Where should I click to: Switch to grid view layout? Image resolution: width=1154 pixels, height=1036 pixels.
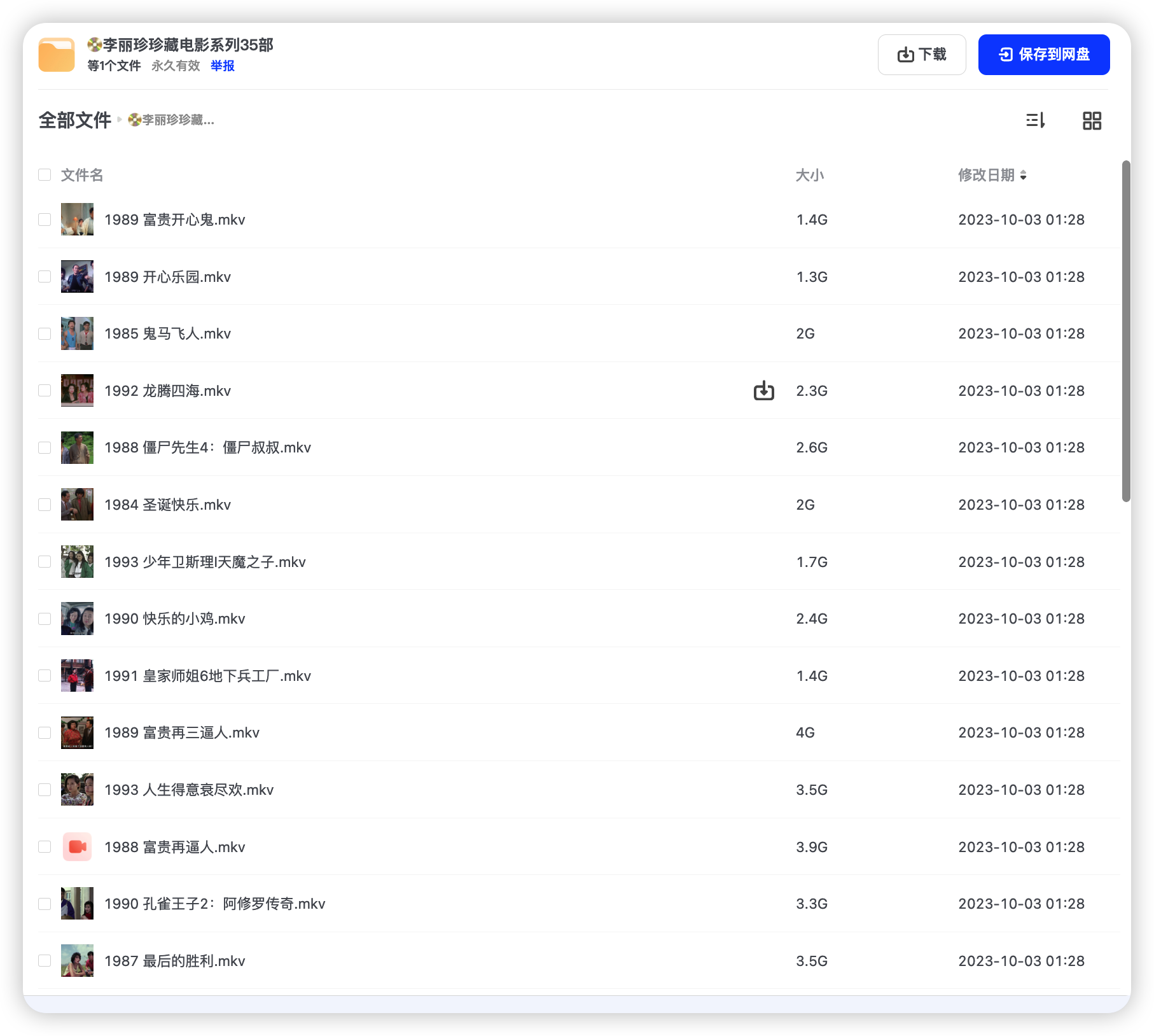(1092, 120)
